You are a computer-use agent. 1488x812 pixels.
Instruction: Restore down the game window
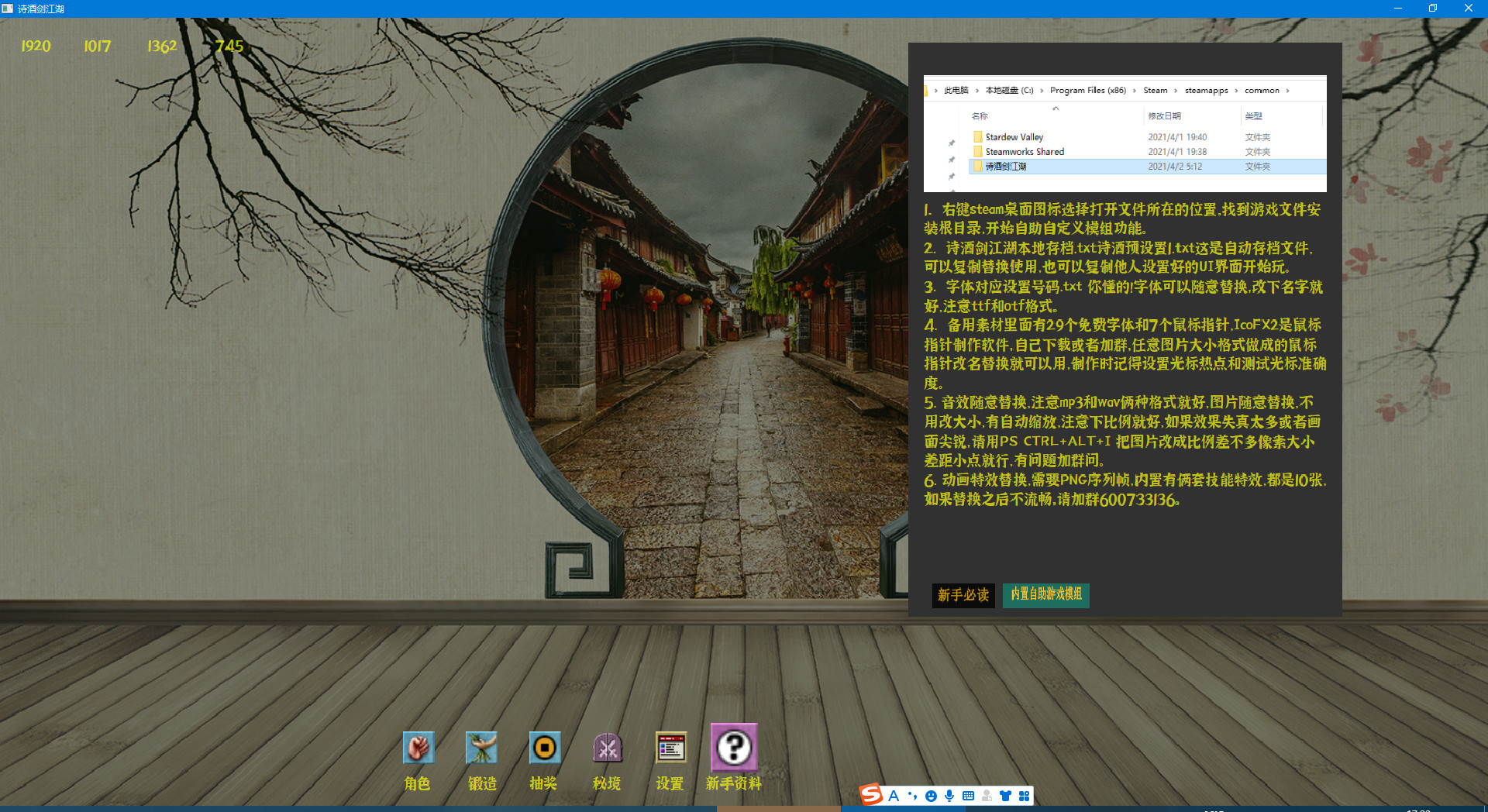(1433, 9)
